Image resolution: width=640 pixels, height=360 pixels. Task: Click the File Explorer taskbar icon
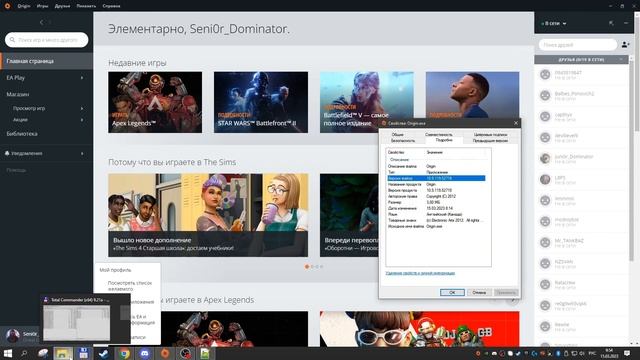coord(63,353)
